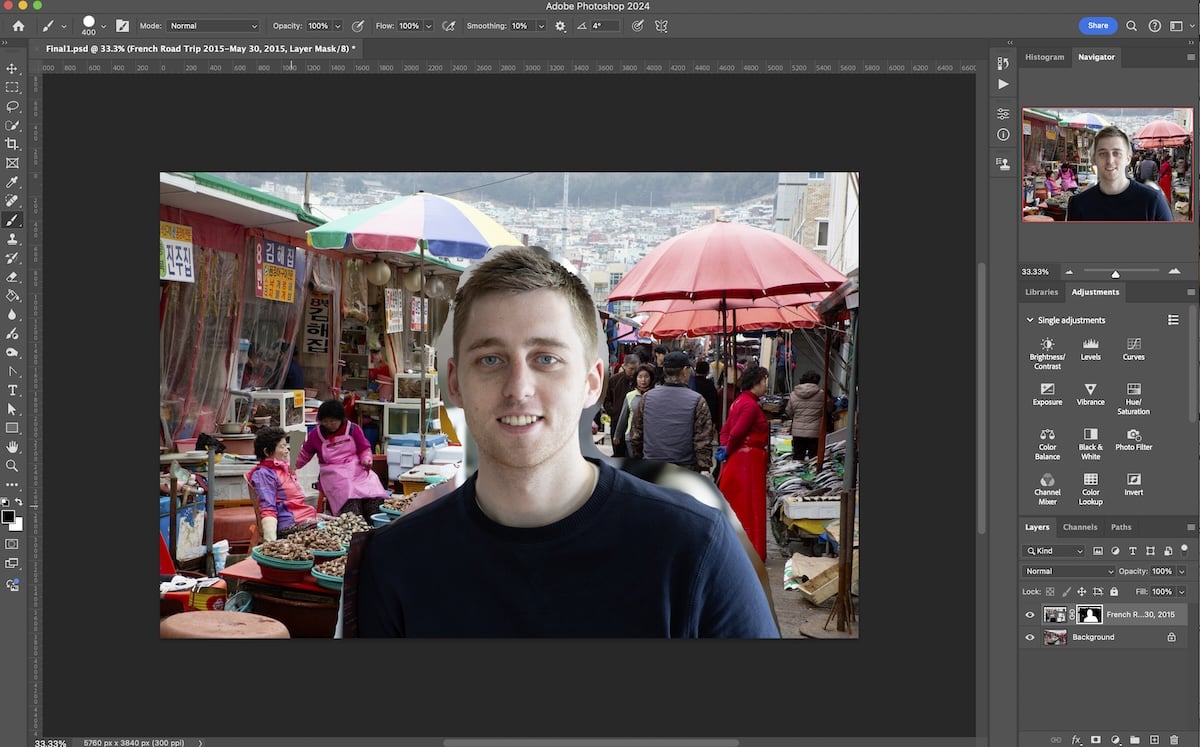Collapse the Single adjustments section
The image size is (1200, 747).
pos(1030,319)
